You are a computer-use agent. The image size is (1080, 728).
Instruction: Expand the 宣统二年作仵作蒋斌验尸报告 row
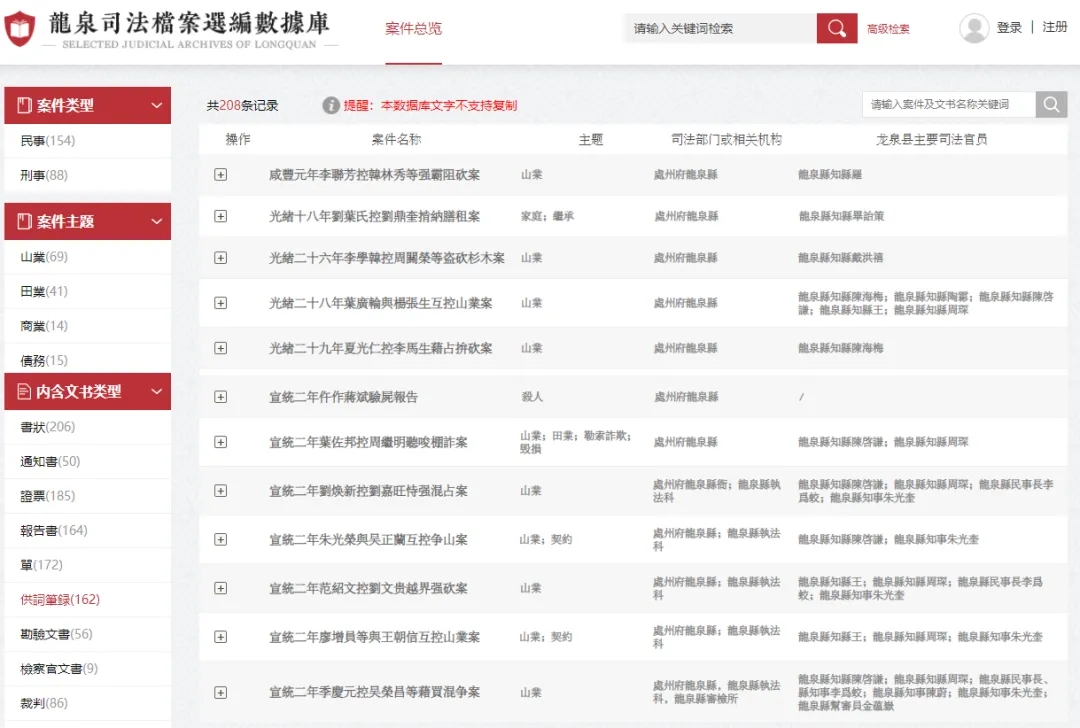click(x=220, y=395)
